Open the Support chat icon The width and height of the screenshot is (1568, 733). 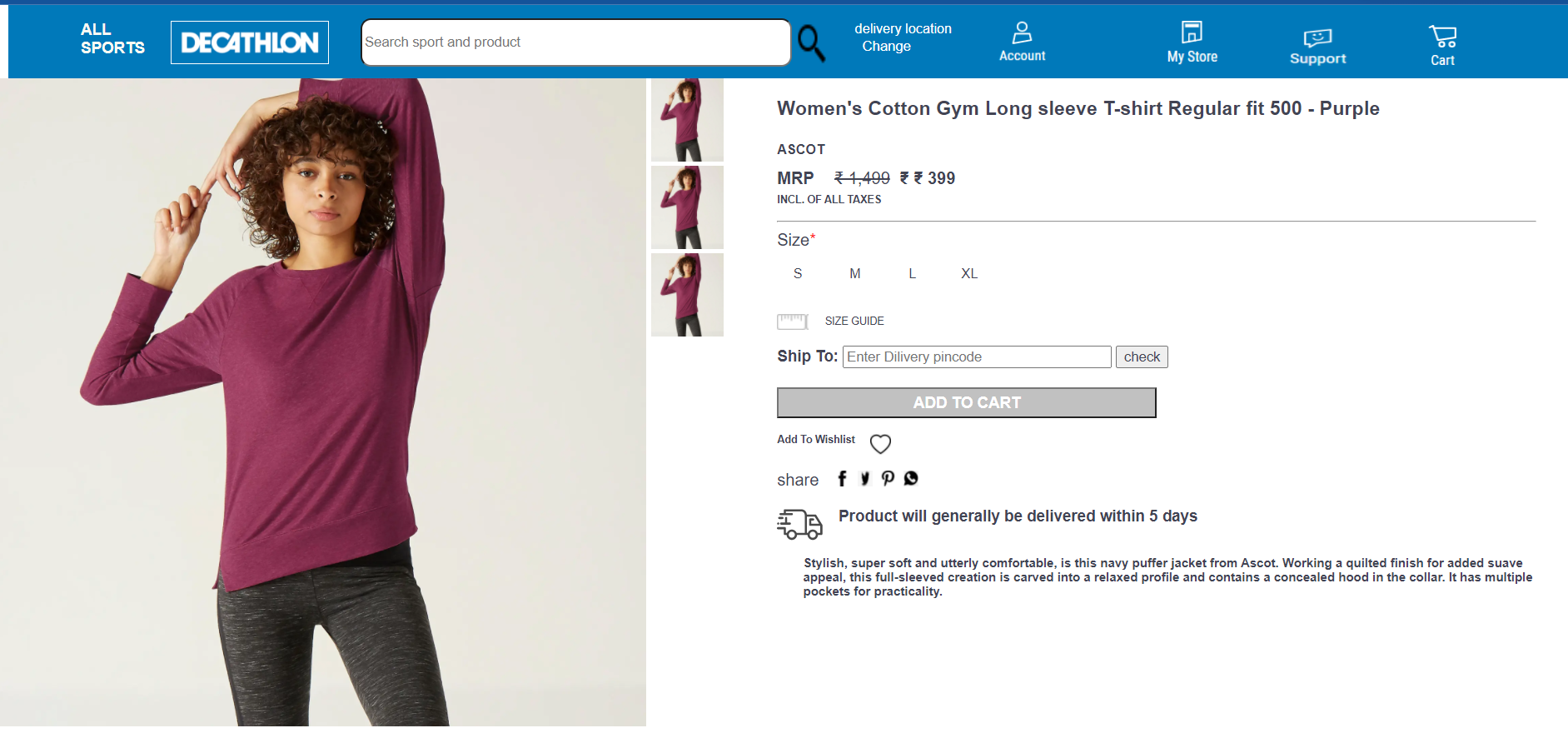(1317, 37)
